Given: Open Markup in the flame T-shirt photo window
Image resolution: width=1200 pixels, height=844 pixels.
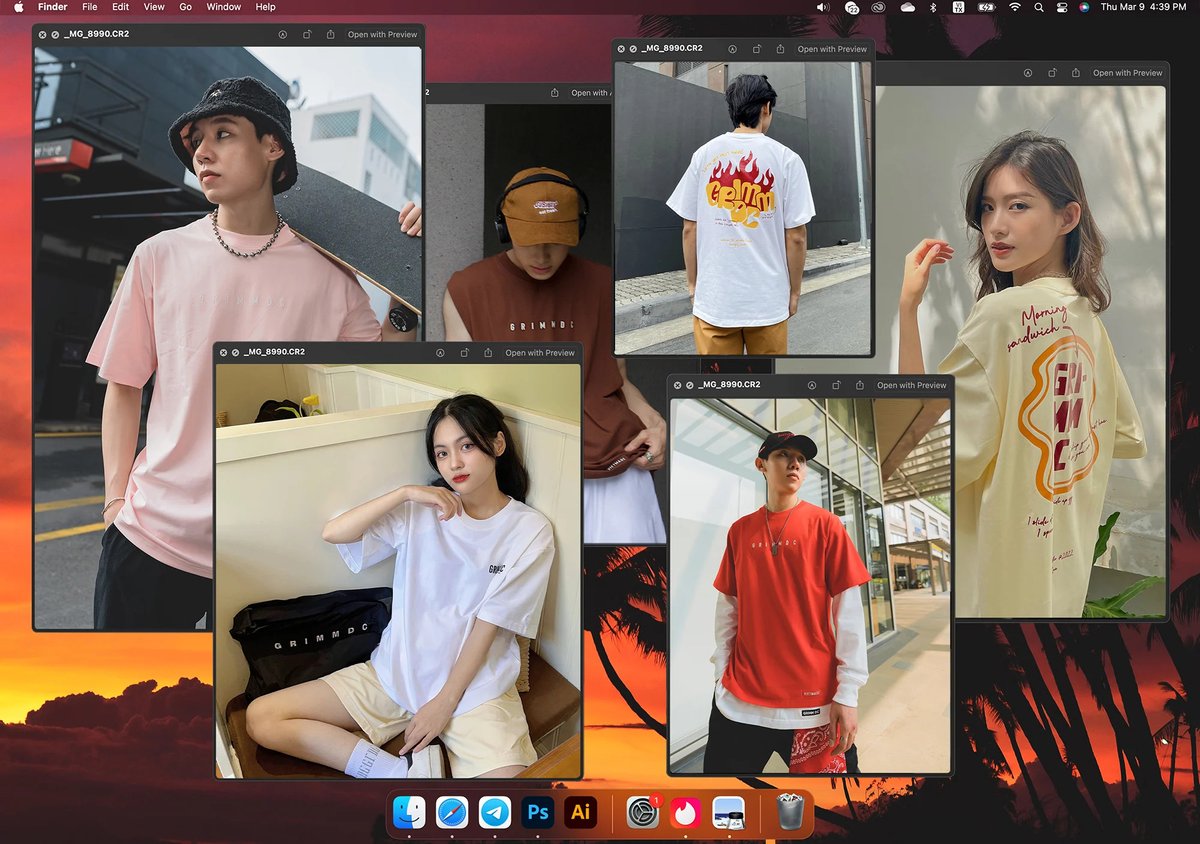Looking at the screenshot, I should 732,49.
